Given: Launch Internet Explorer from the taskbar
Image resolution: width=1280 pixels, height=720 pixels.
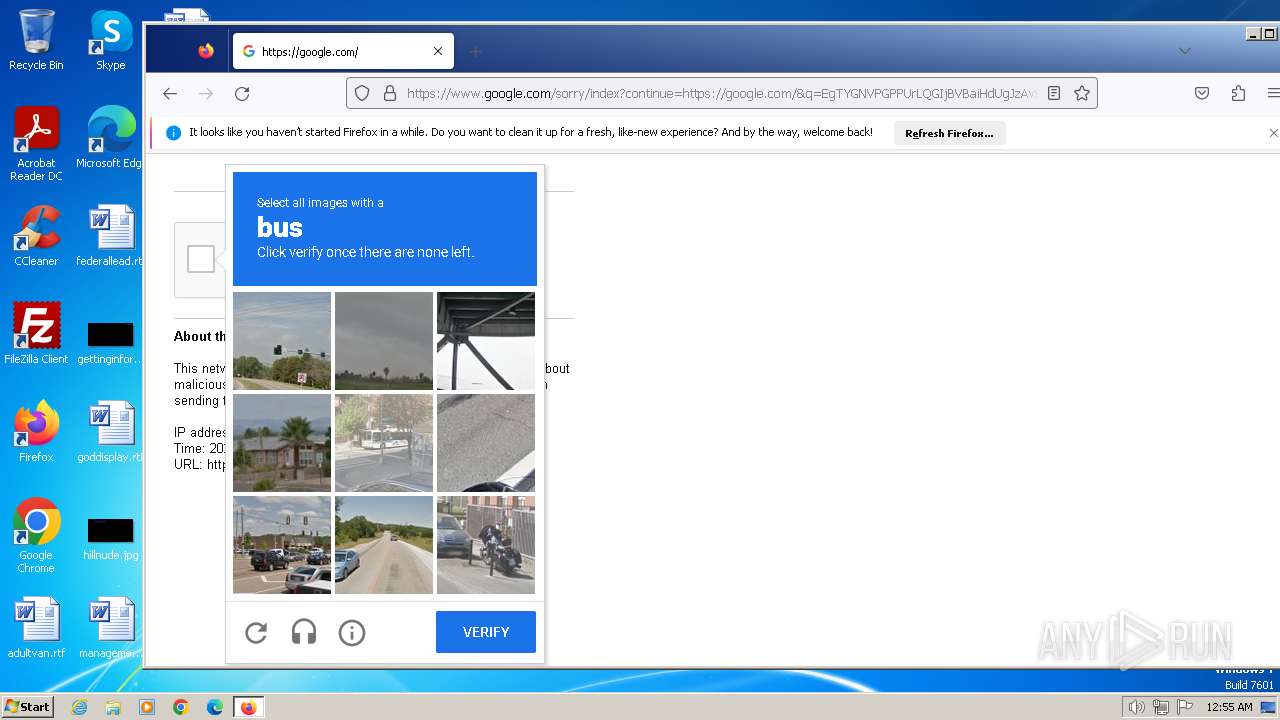Looking at the screenshot, I should (x=80, y=707).
